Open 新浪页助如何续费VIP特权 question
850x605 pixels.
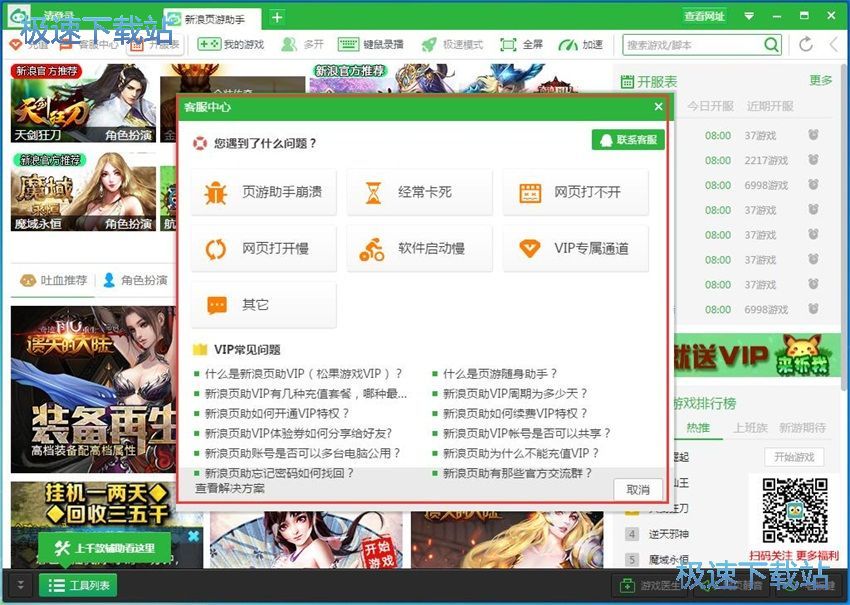515,414
